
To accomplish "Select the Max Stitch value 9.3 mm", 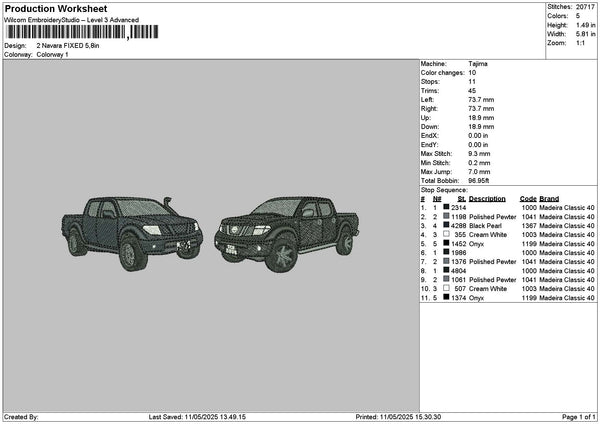I will pos(479,154).
